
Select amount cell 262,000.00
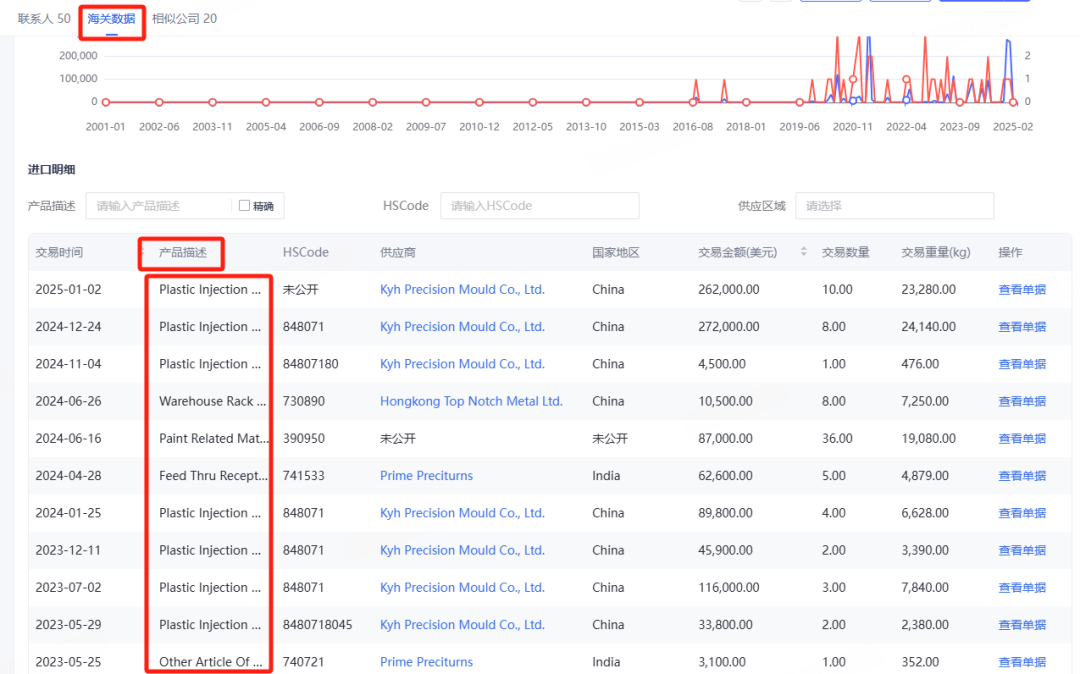tap(729, 289)
